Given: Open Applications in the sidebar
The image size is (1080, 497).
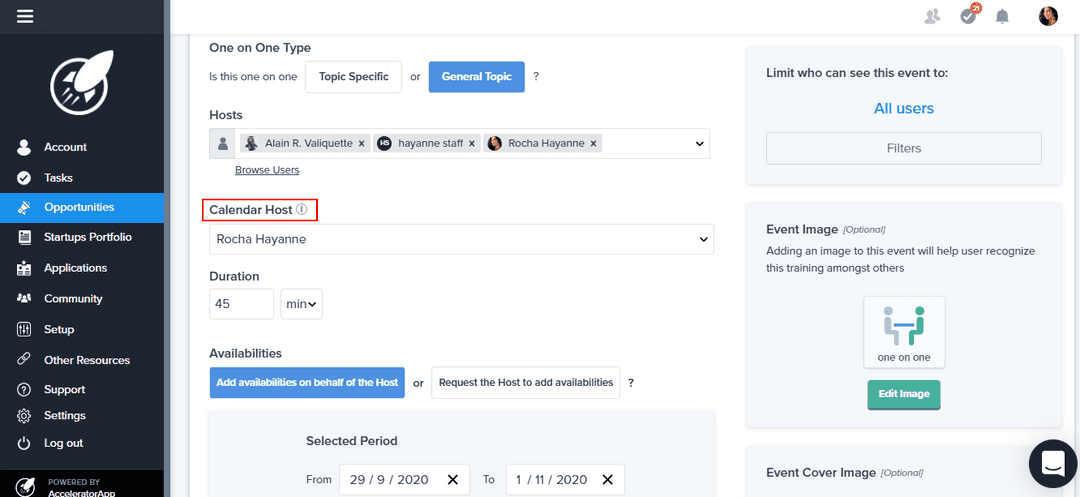Looking at the screenshot, I should click(75, 268).
